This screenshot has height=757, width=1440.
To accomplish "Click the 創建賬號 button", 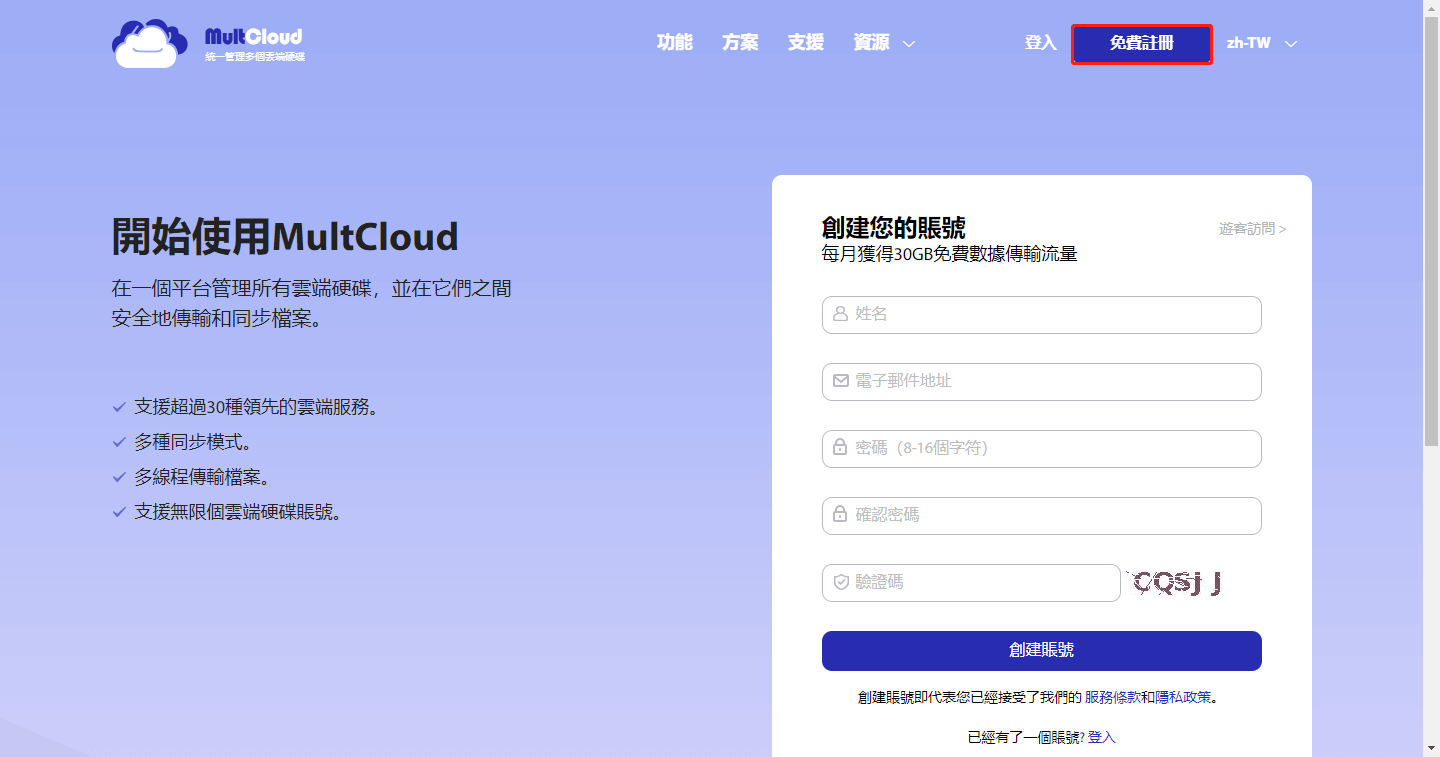I will (x=1042, y=650).
